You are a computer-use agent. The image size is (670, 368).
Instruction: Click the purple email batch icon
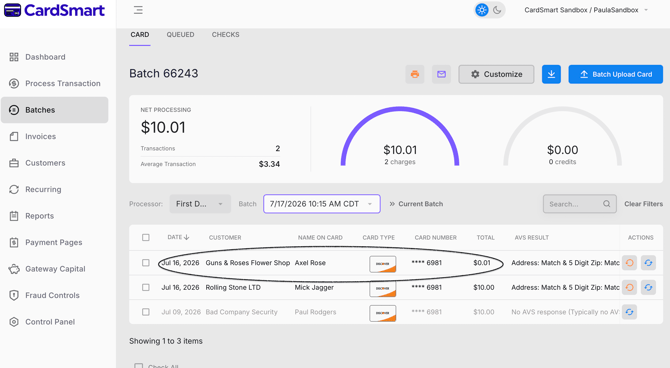point(441,74)
